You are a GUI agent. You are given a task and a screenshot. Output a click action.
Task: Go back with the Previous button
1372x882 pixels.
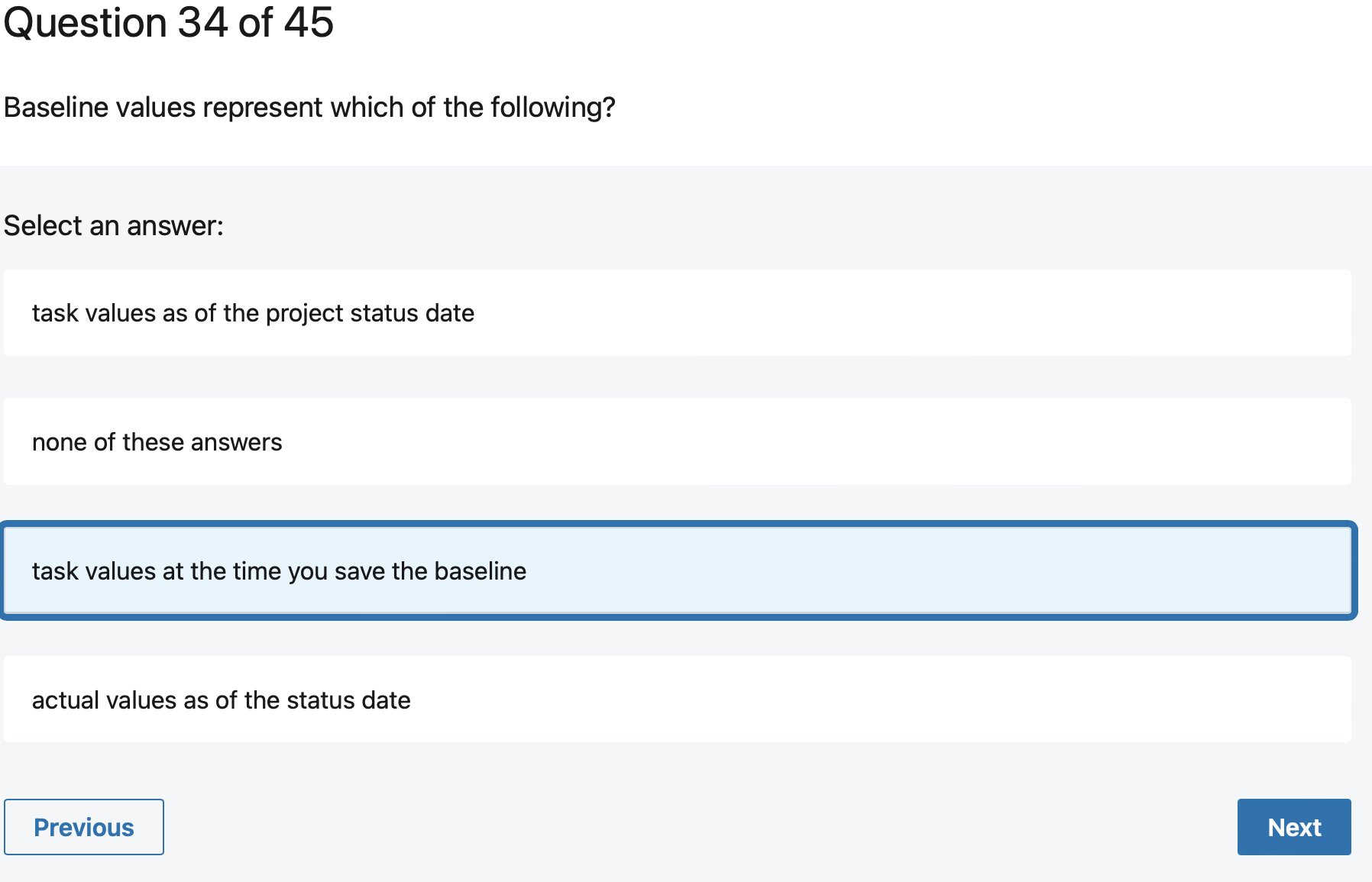click(x=84, y=827)
